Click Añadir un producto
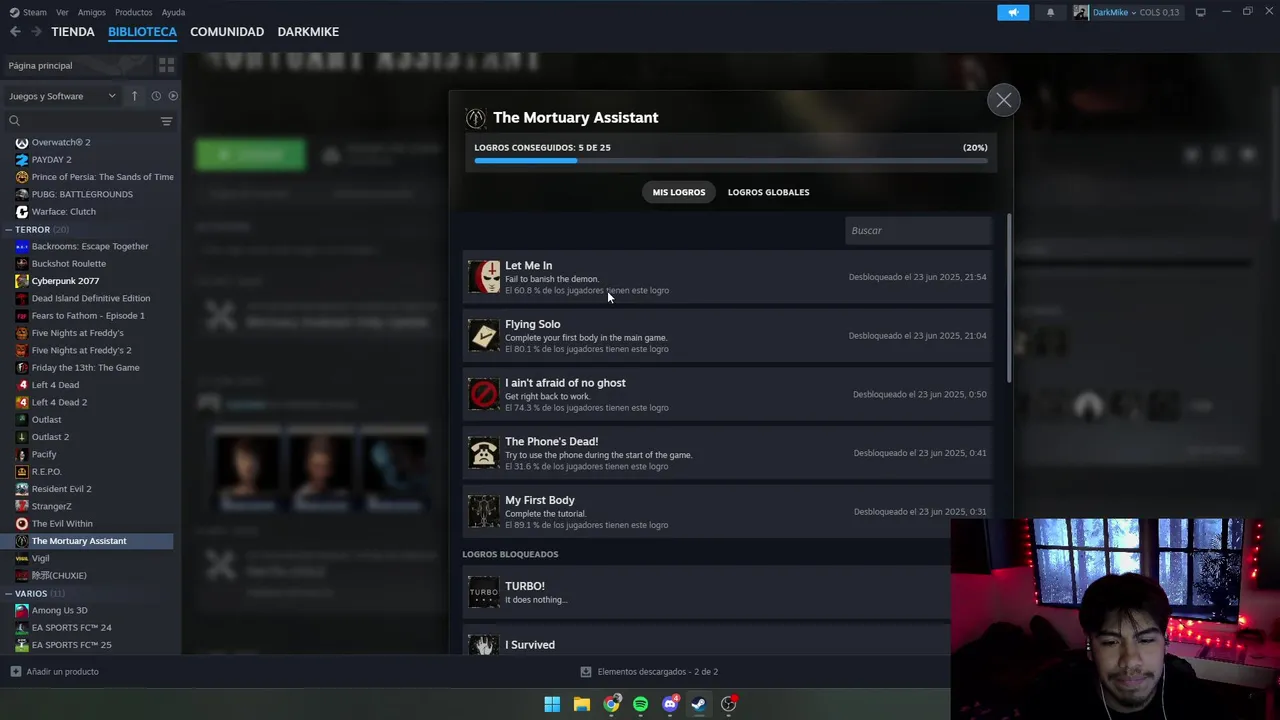Viewport: 1280px width, 720px height. (x=54, y=672)
